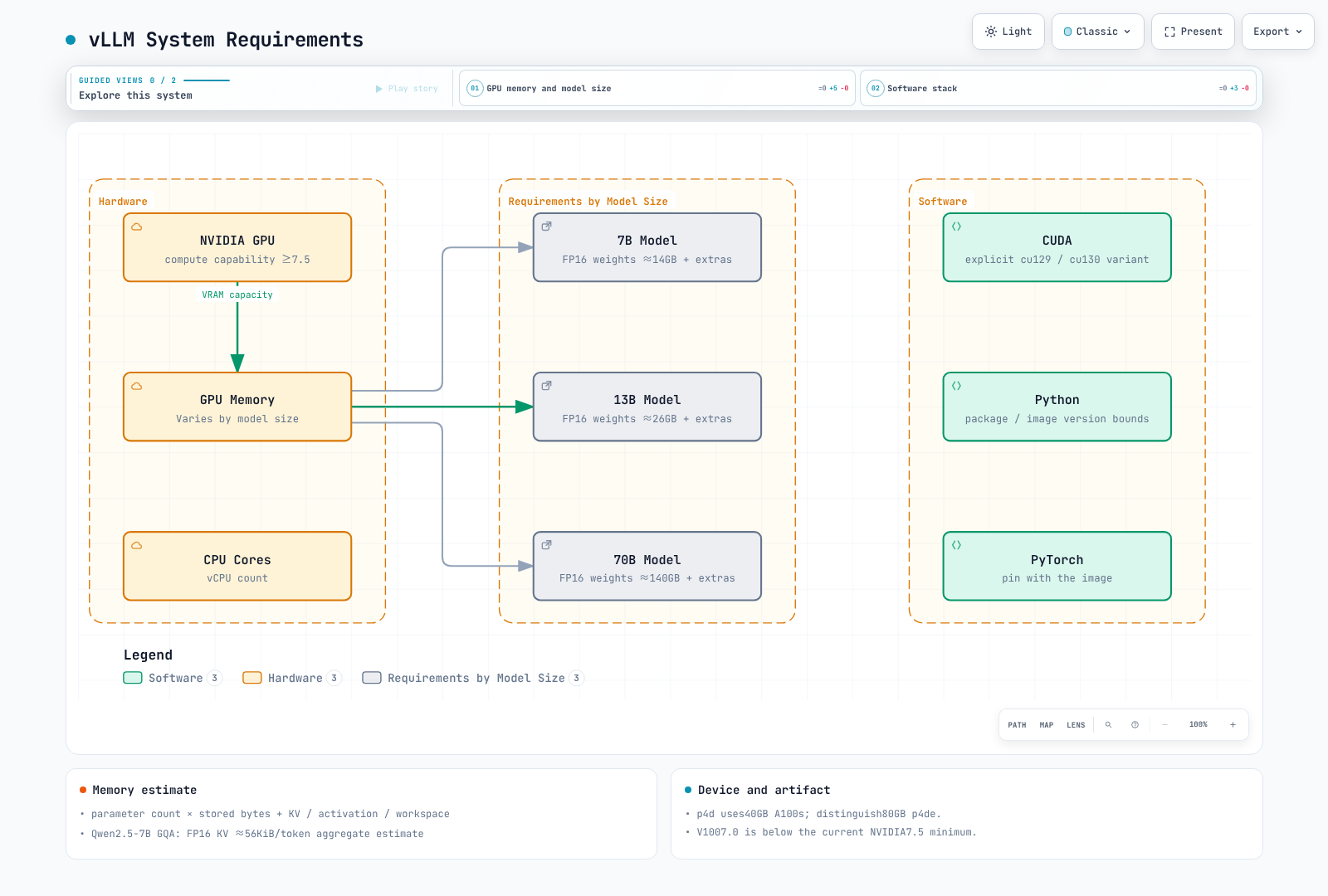
Task: Click the VRAM capacity edge label
Action: pyautogui.click(x=237, y=295)
